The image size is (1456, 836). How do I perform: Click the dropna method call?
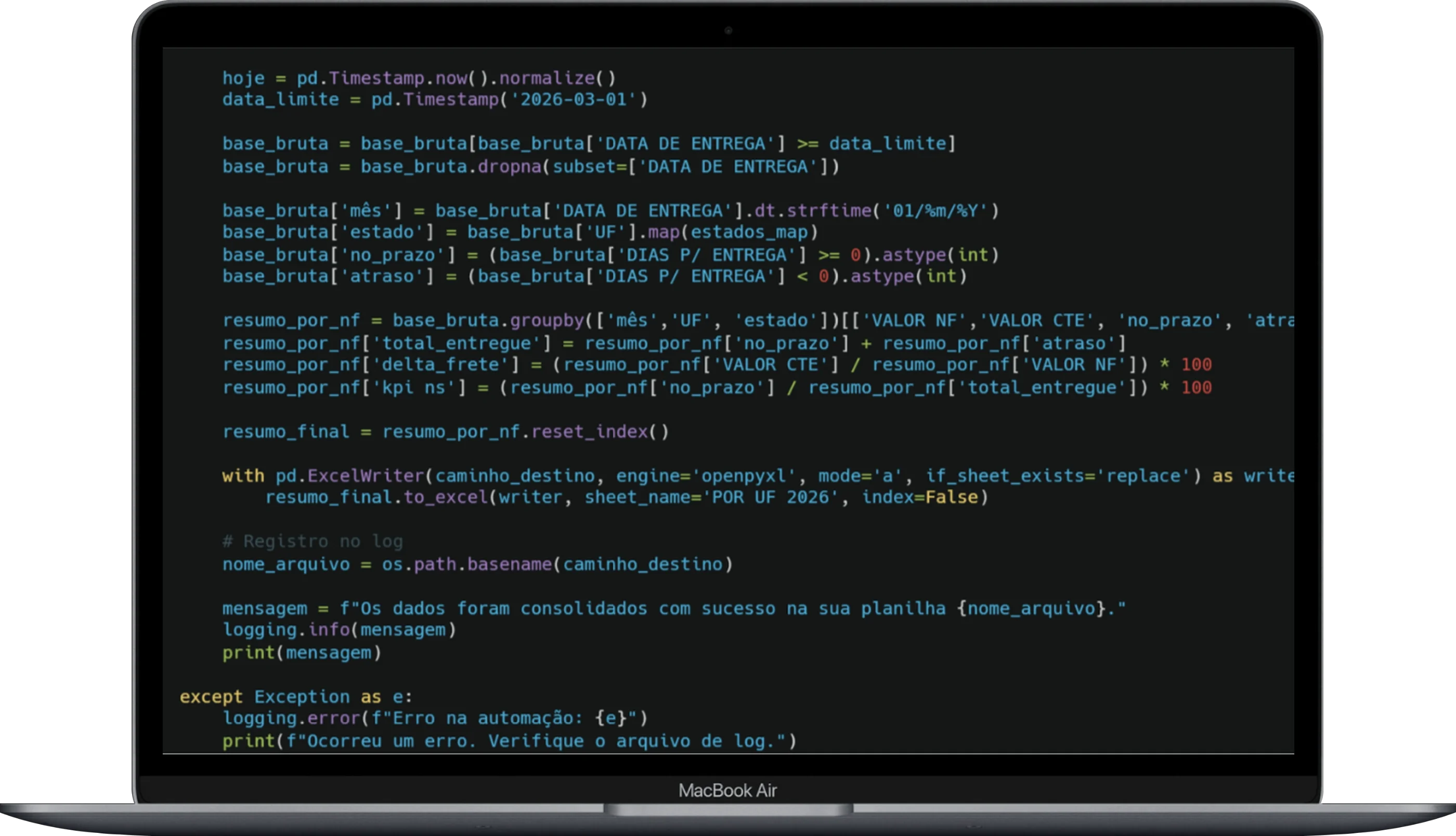coord(509,167)
